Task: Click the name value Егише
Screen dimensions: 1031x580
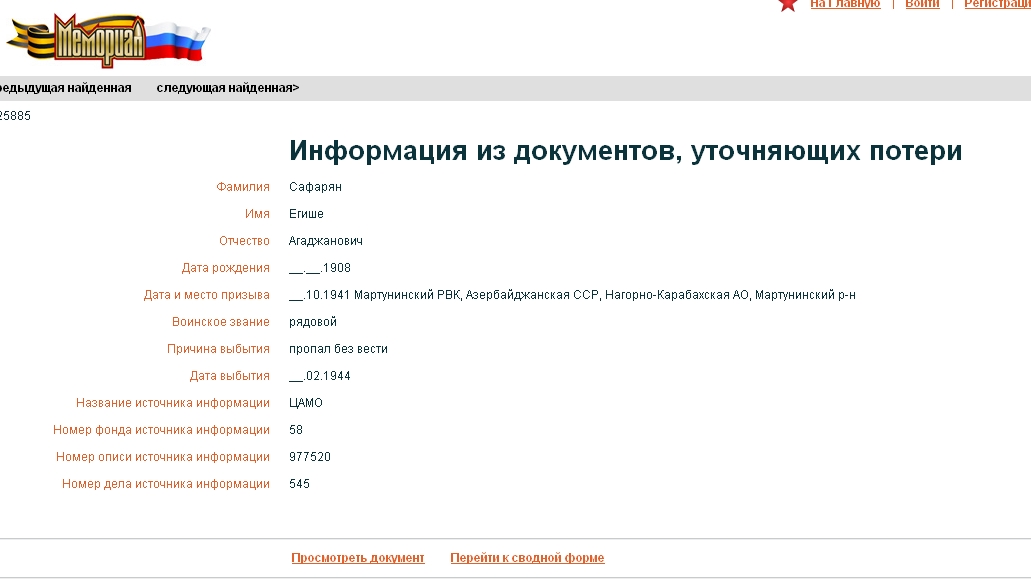Action: [306, 214]
